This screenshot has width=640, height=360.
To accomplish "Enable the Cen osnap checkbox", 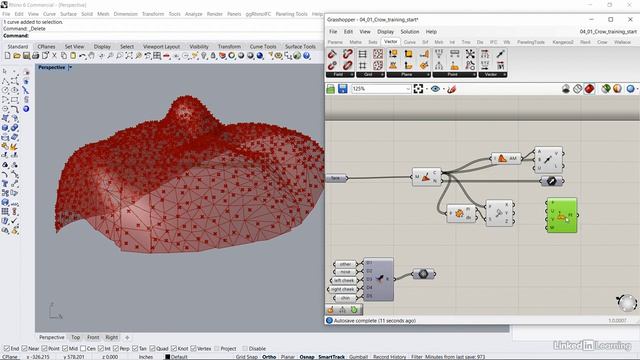I will [x=83, y=349].
